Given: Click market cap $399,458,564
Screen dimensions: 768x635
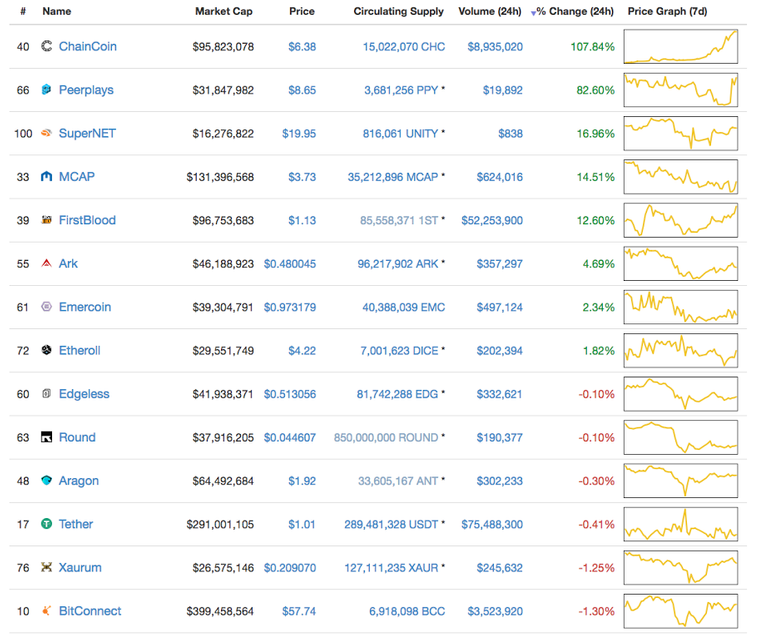Looking at the screenshot, I should (x=220, y=611).
